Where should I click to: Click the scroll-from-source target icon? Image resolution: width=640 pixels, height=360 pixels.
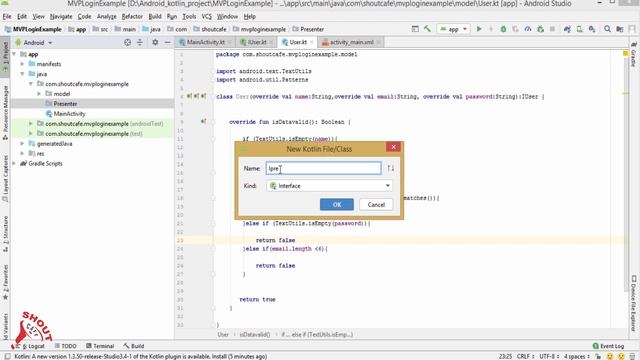[x=127, y=42]
